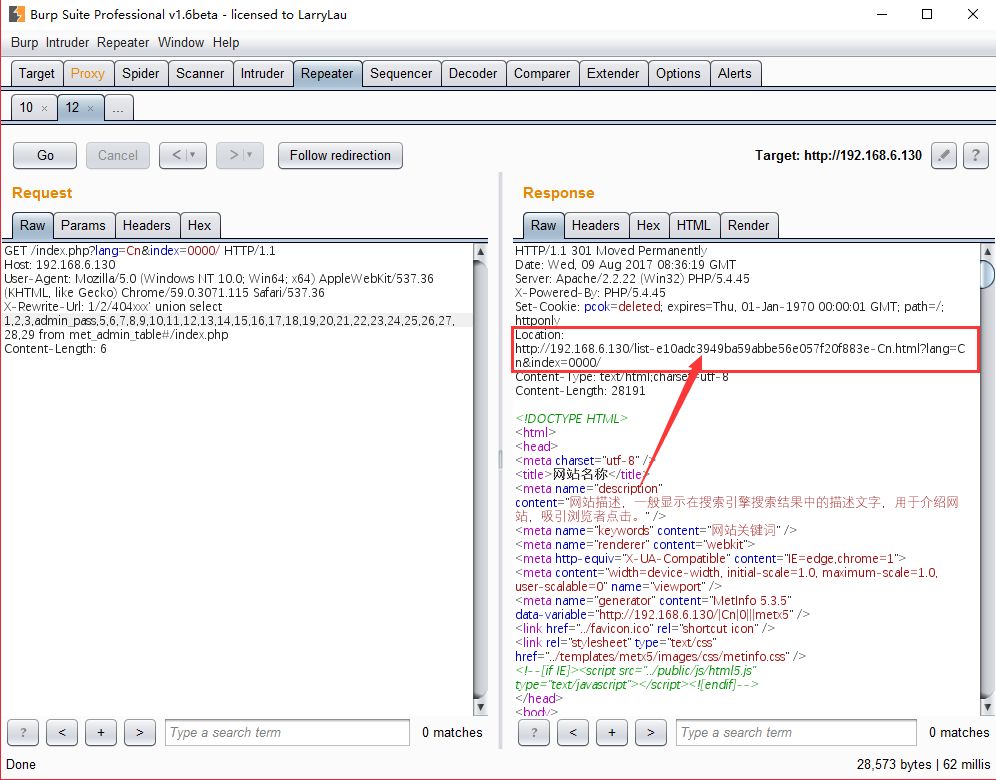Open the request Params tab
Viewport: 996px width, 780px height.
pos(83,225)
